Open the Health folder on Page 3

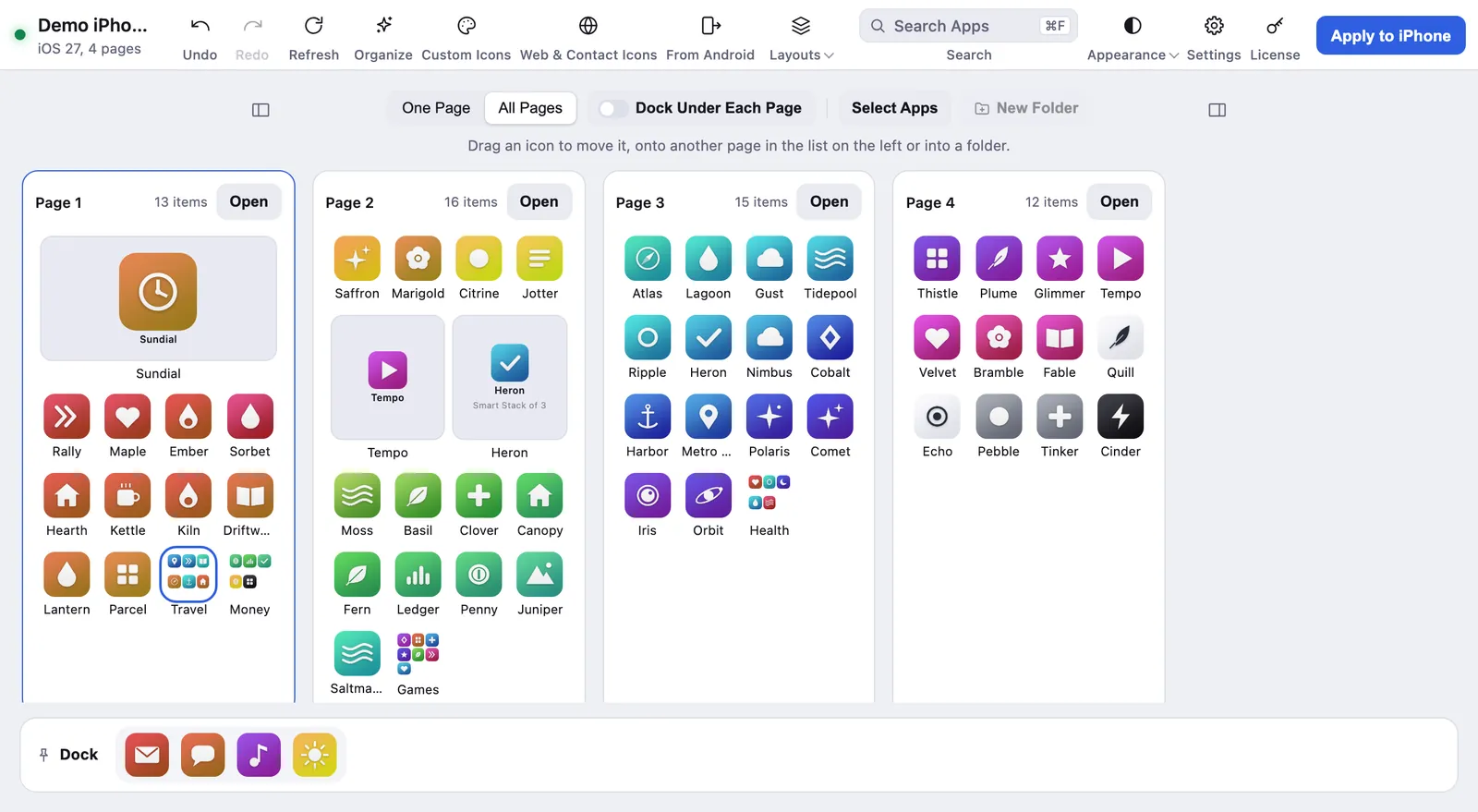[x=769, y=493]
